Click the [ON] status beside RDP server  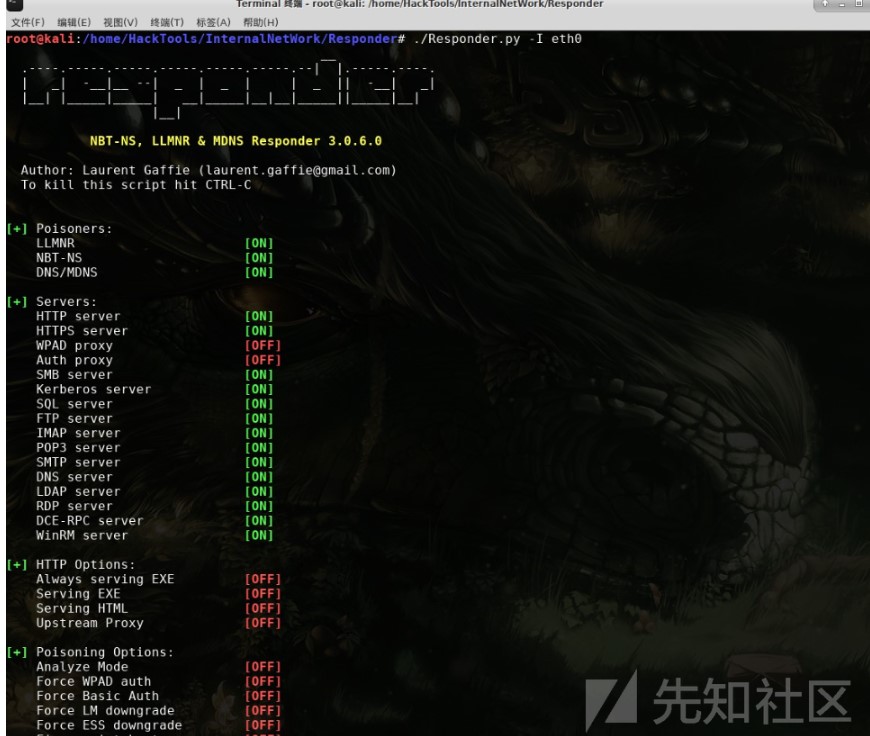[259, 506]
